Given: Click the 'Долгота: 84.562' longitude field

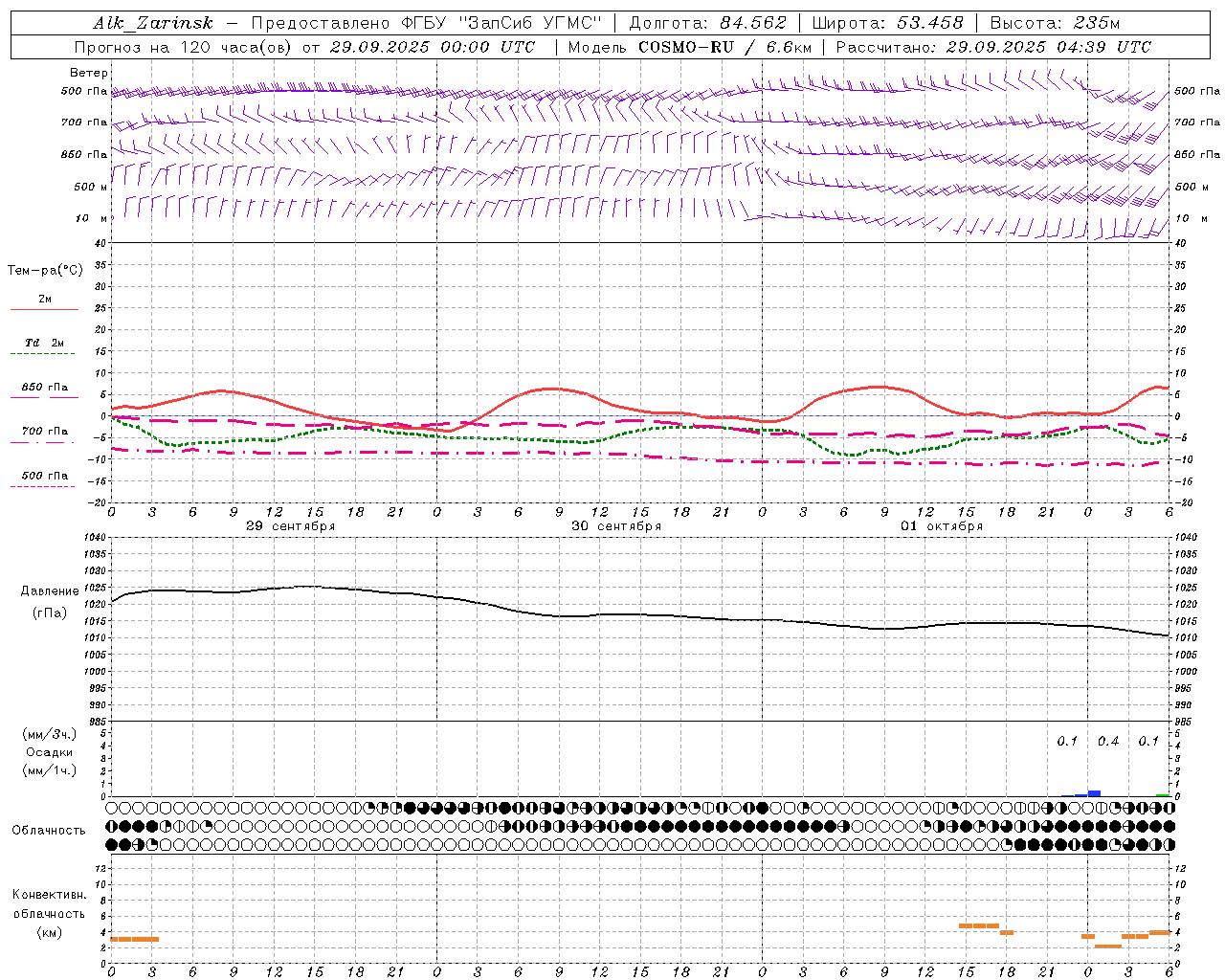Looking at the screenshot, I should click(x=707, y=23).
